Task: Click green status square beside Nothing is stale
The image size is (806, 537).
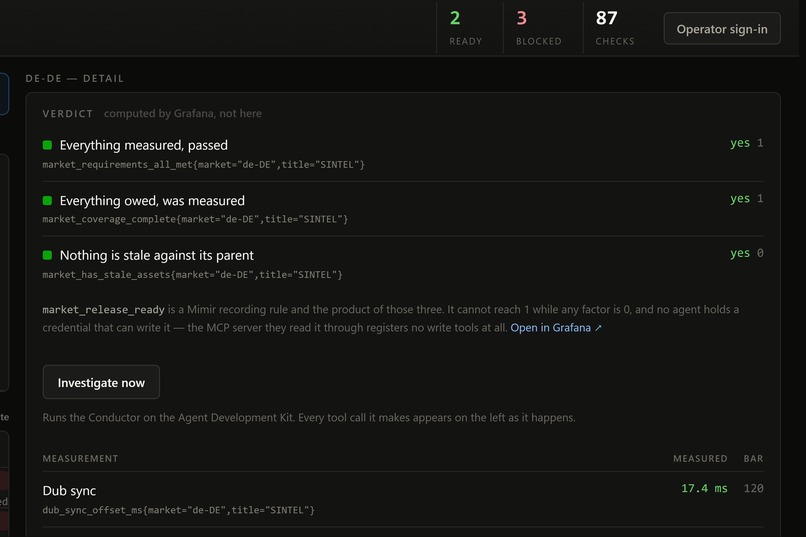Action: [x=47, y=255]
